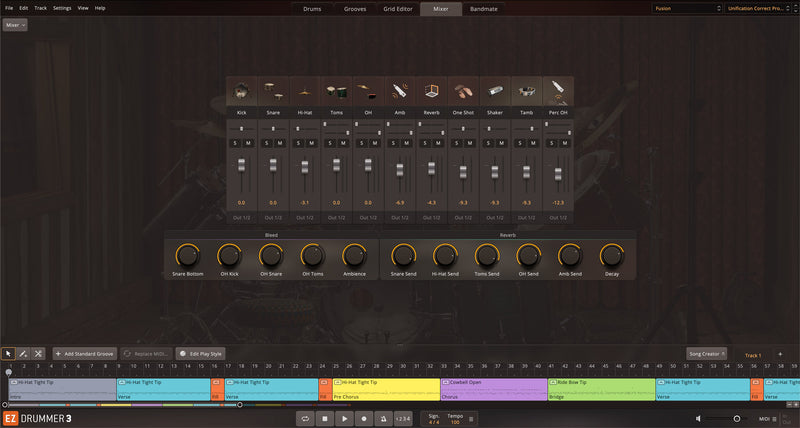Select the Hi-Hat channel cymbal icon
This screenshot has width=800, height=428.
point(304,92)
